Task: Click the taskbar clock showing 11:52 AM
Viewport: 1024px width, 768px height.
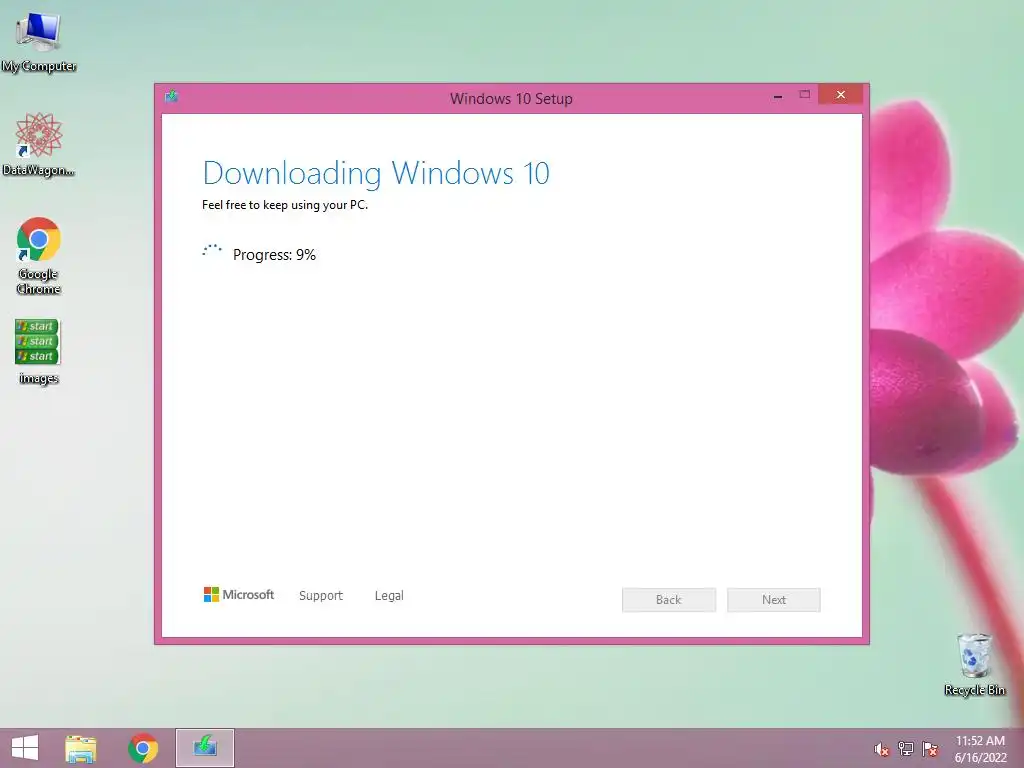Action: click(980, 748)
